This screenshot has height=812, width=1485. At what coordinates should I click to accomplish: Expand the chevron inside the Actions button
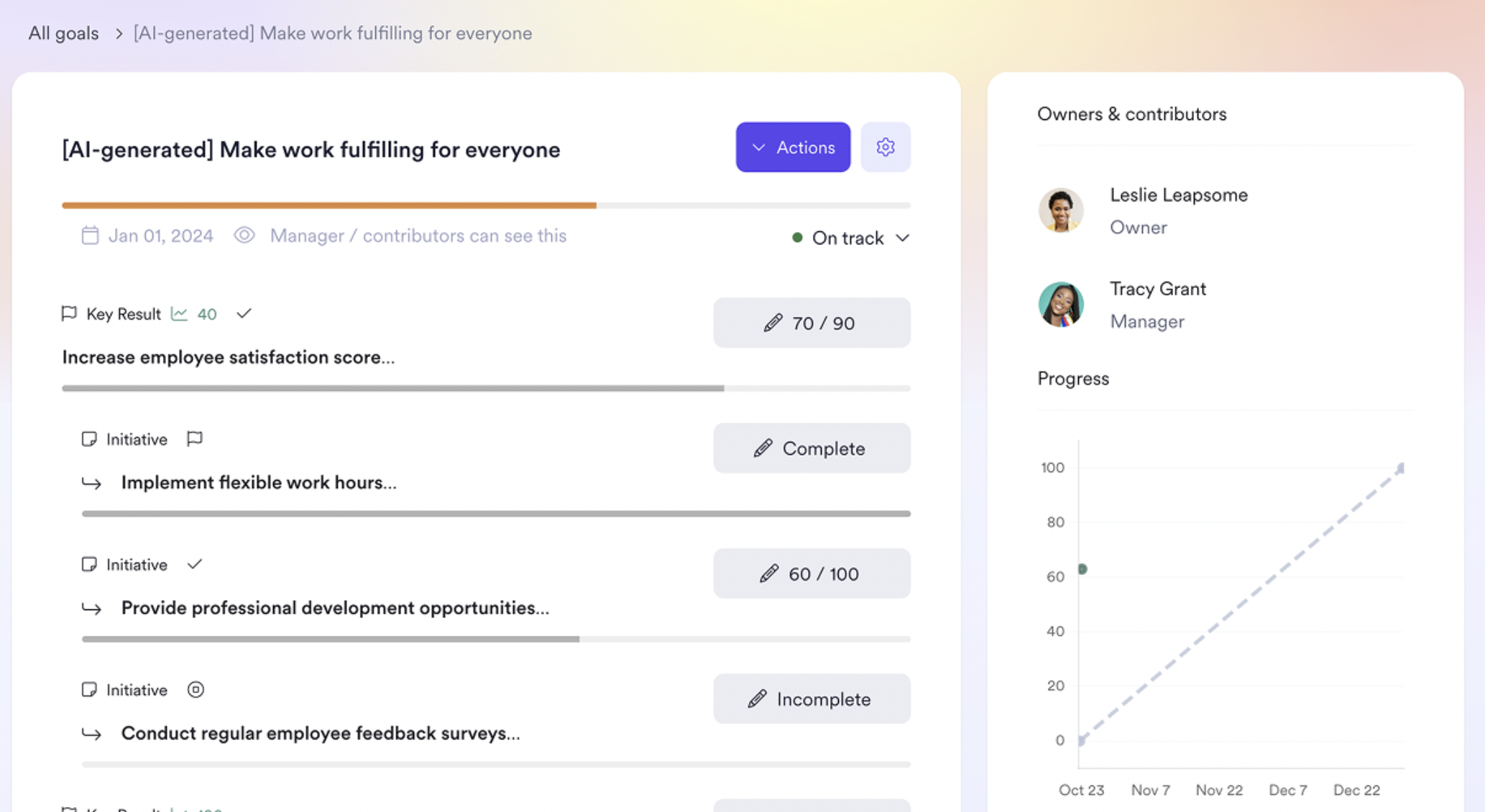[x=758, y=147]
